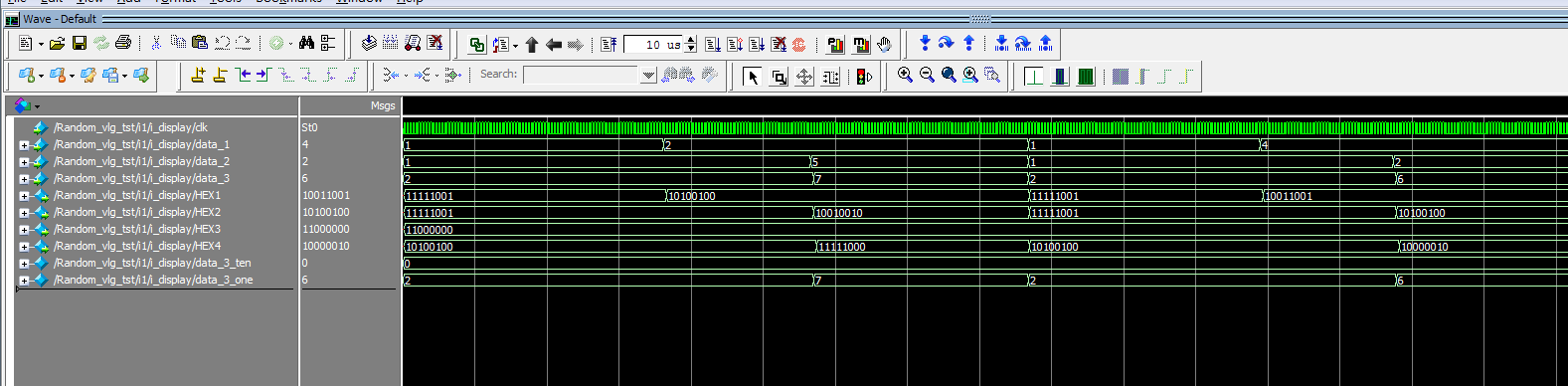Click the Restart simulation icon
This screenshot has height=386, width=1568.
[x=610, y=44]
